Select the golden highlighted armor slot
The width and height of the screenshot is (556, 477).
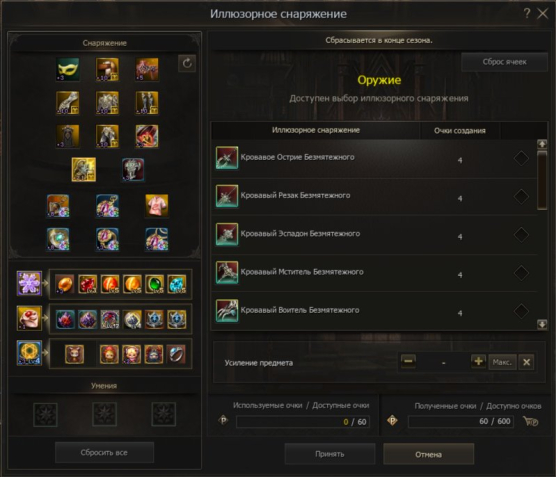(x=84, y=170)
